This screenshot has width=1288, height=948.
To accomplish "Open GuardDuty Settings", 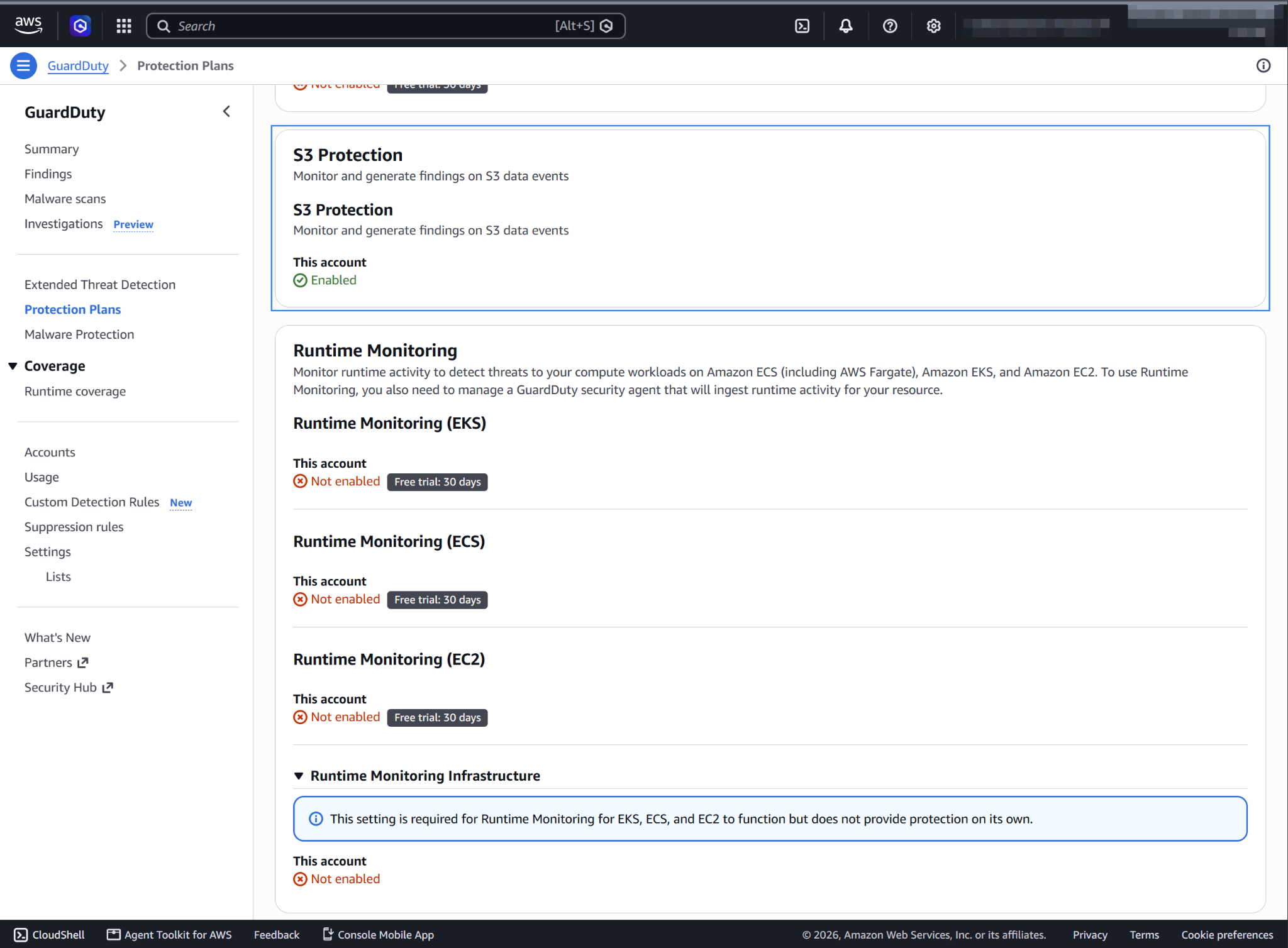I will coord(47,551).
